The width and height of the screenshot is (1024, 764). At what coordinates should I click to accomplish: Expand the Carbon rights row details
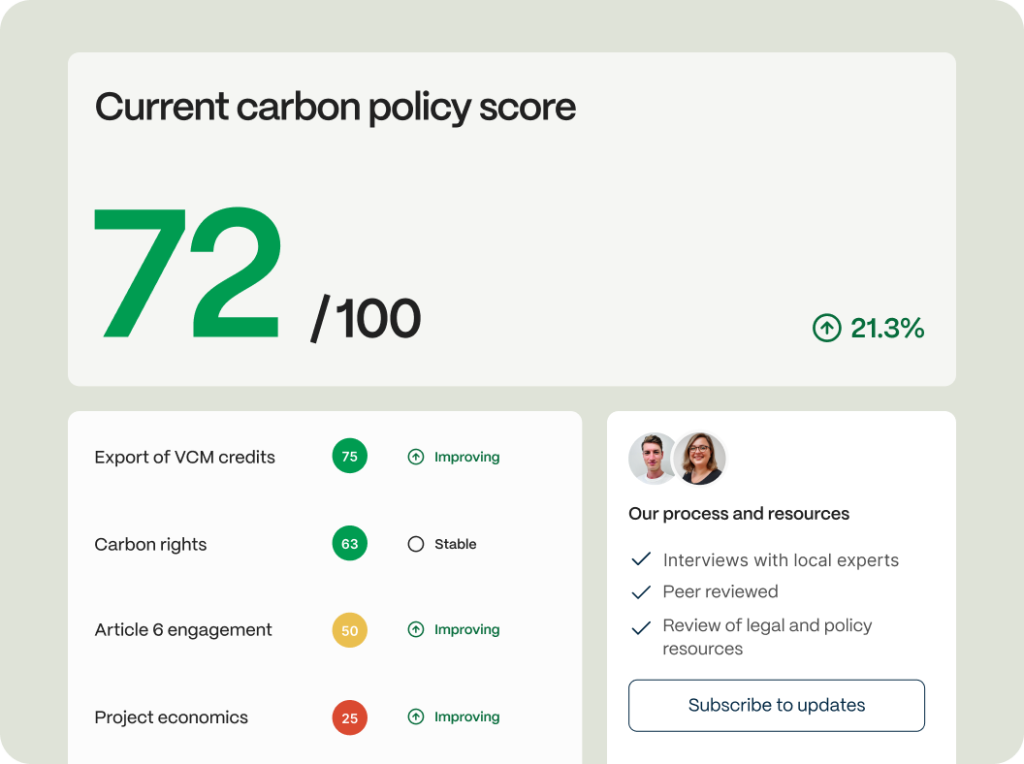(150, 544)
